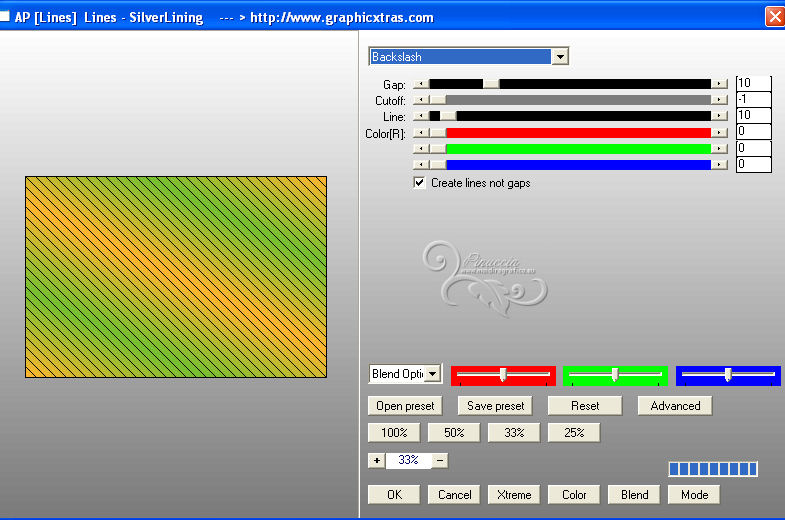Click the Xtreme button
This screenshot has width=785, height=520.
[514, 494]
